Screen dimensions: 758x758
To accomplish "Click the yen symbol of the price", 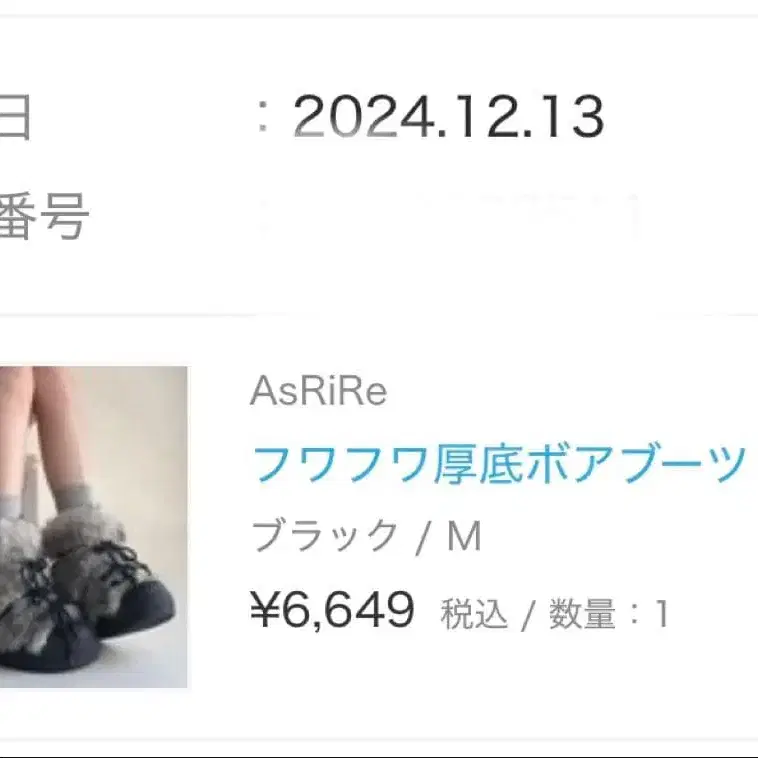I will 265,611.
